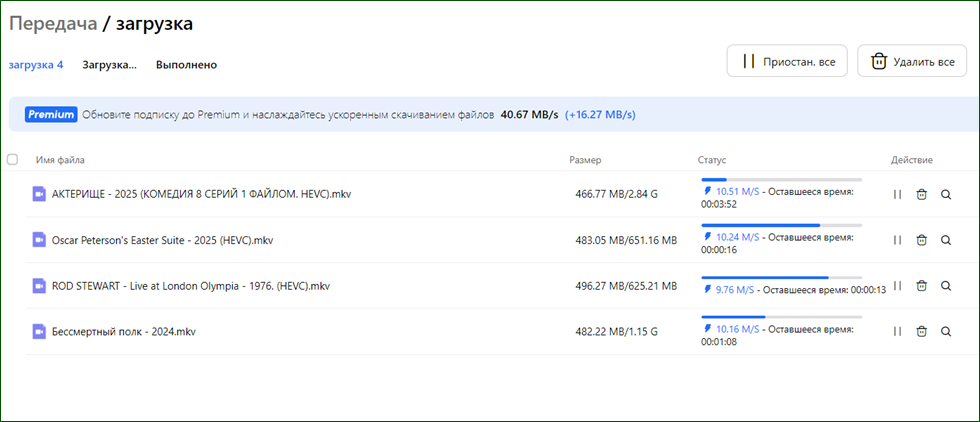980x422 pixels.
Task: Click video file icon of АКТЕРИЩЕ - 2025
Action: [39, 194]
